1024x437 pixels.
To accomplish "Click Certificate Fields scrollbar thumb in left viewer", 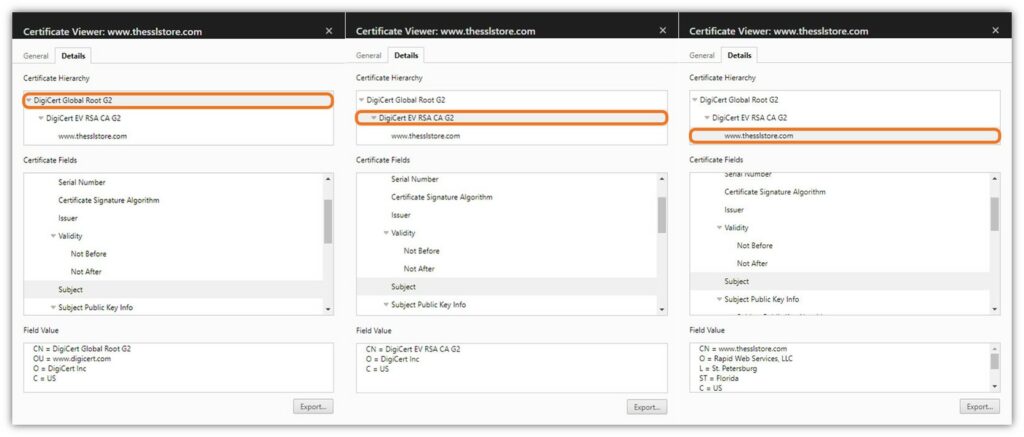I will (x=328, y=221).
